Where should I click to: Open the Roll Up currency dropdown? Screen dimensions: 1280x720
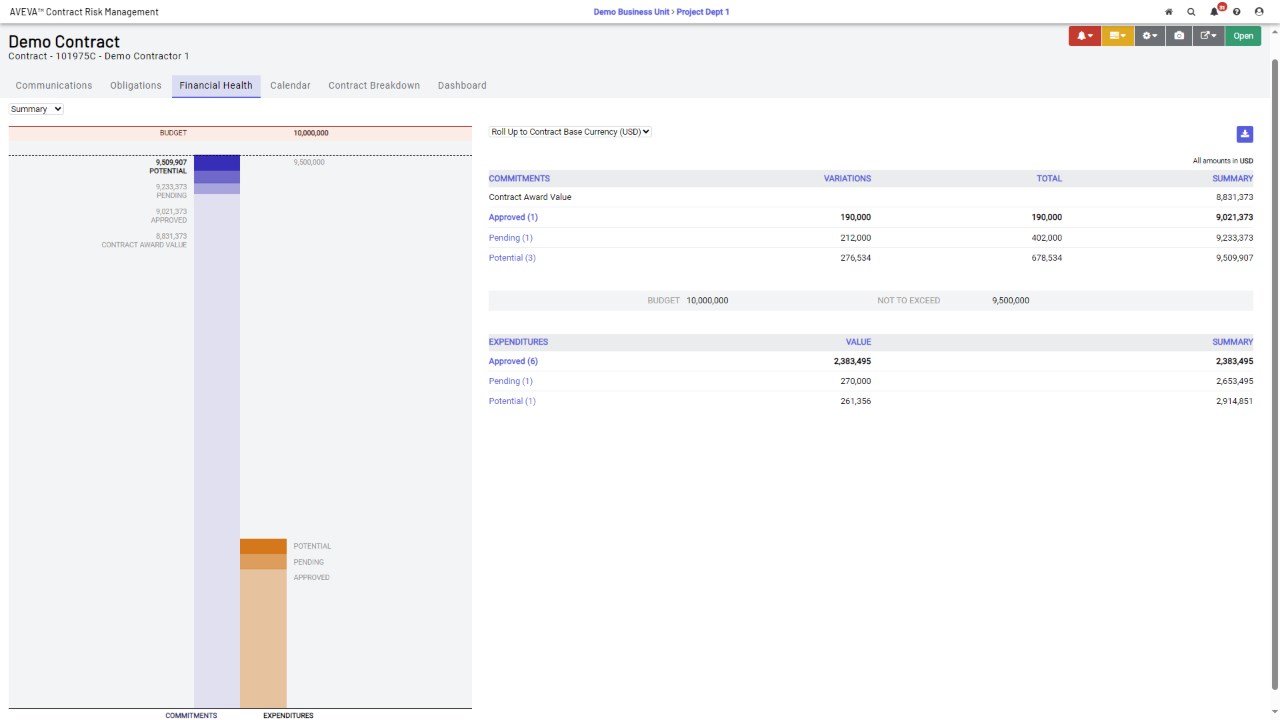[570, 132]
